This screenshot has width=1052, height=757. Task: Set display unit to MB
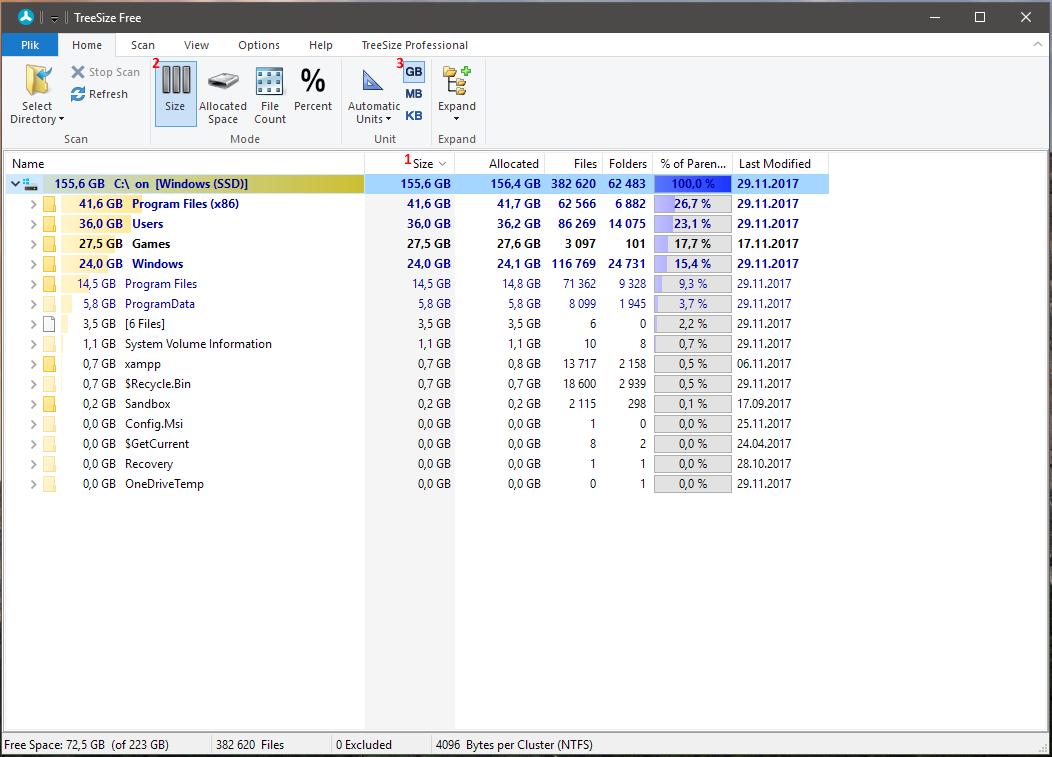[414, 94]
